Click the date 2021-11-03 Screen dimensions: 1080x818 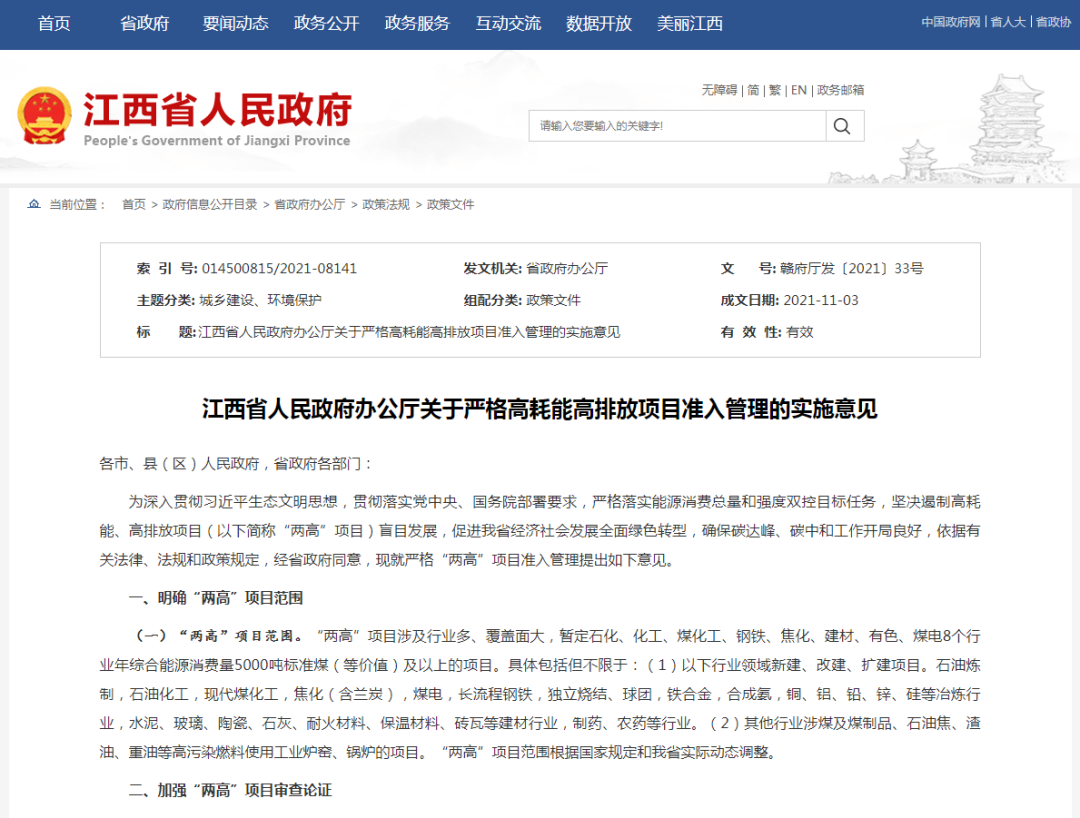pyautogui.click(x=821, y=300)
